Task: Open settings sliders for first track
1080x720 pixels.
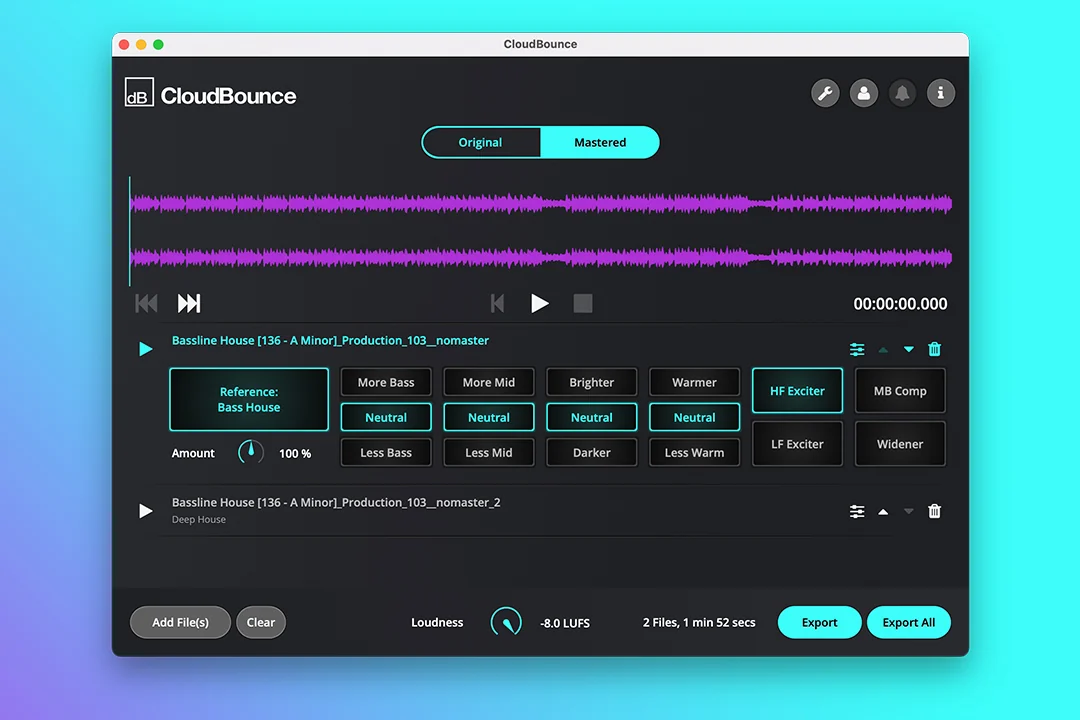Action: pyautogui.click(x=857, y=349)
